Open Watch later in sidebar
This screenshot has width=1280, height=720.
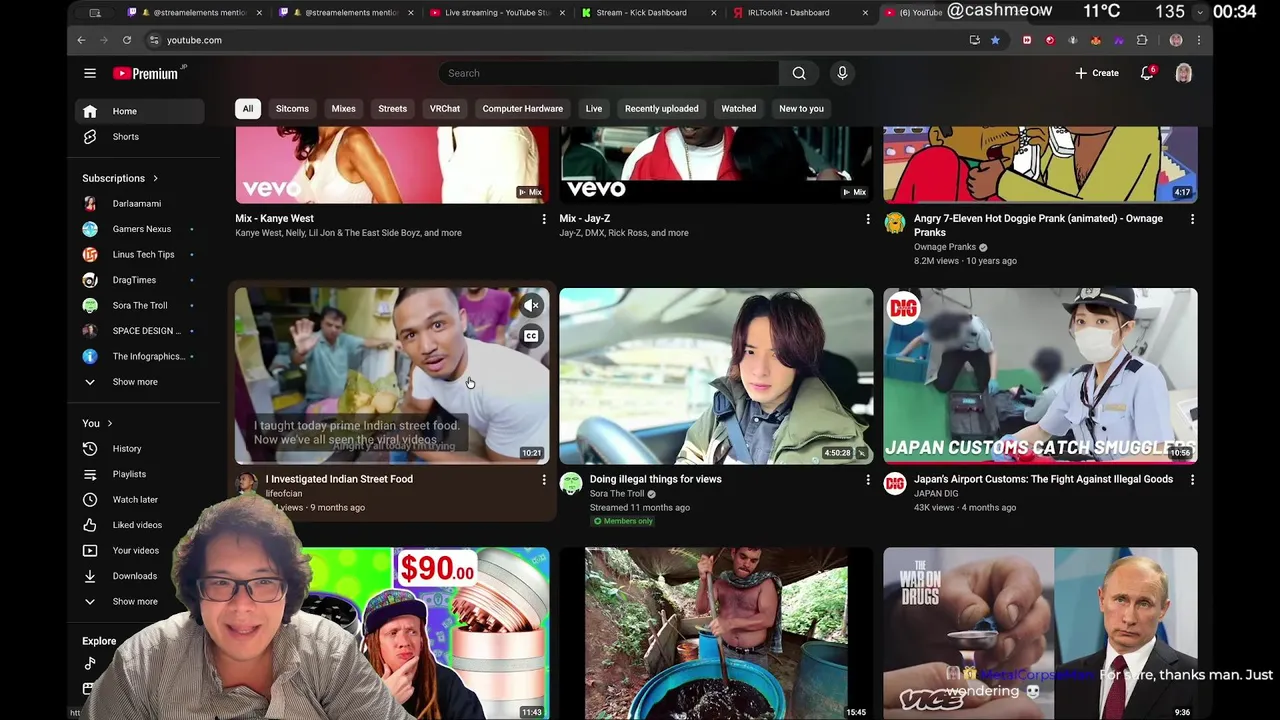point(140,499)
